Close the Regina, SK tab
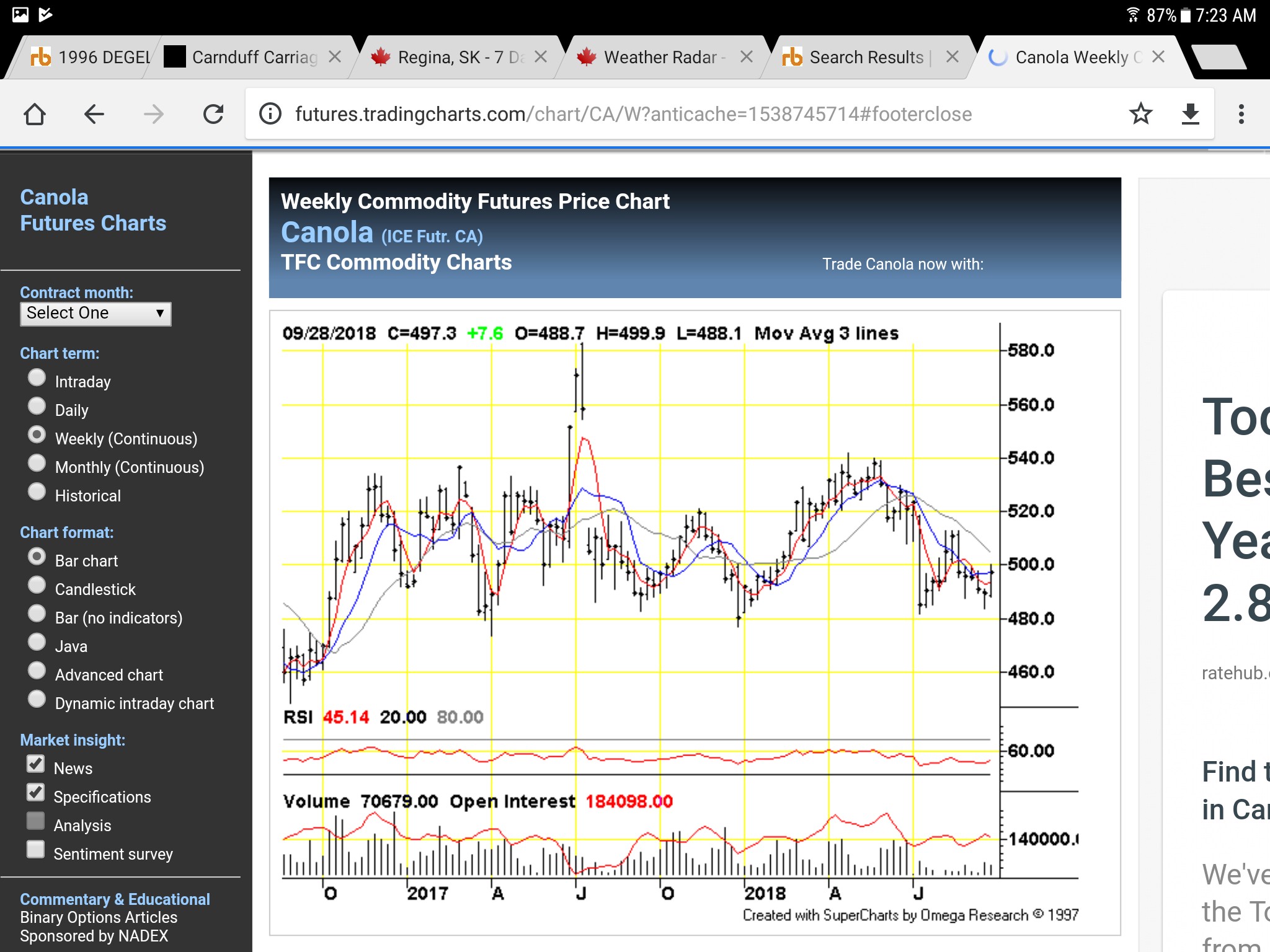 click(x=541, y=57)
